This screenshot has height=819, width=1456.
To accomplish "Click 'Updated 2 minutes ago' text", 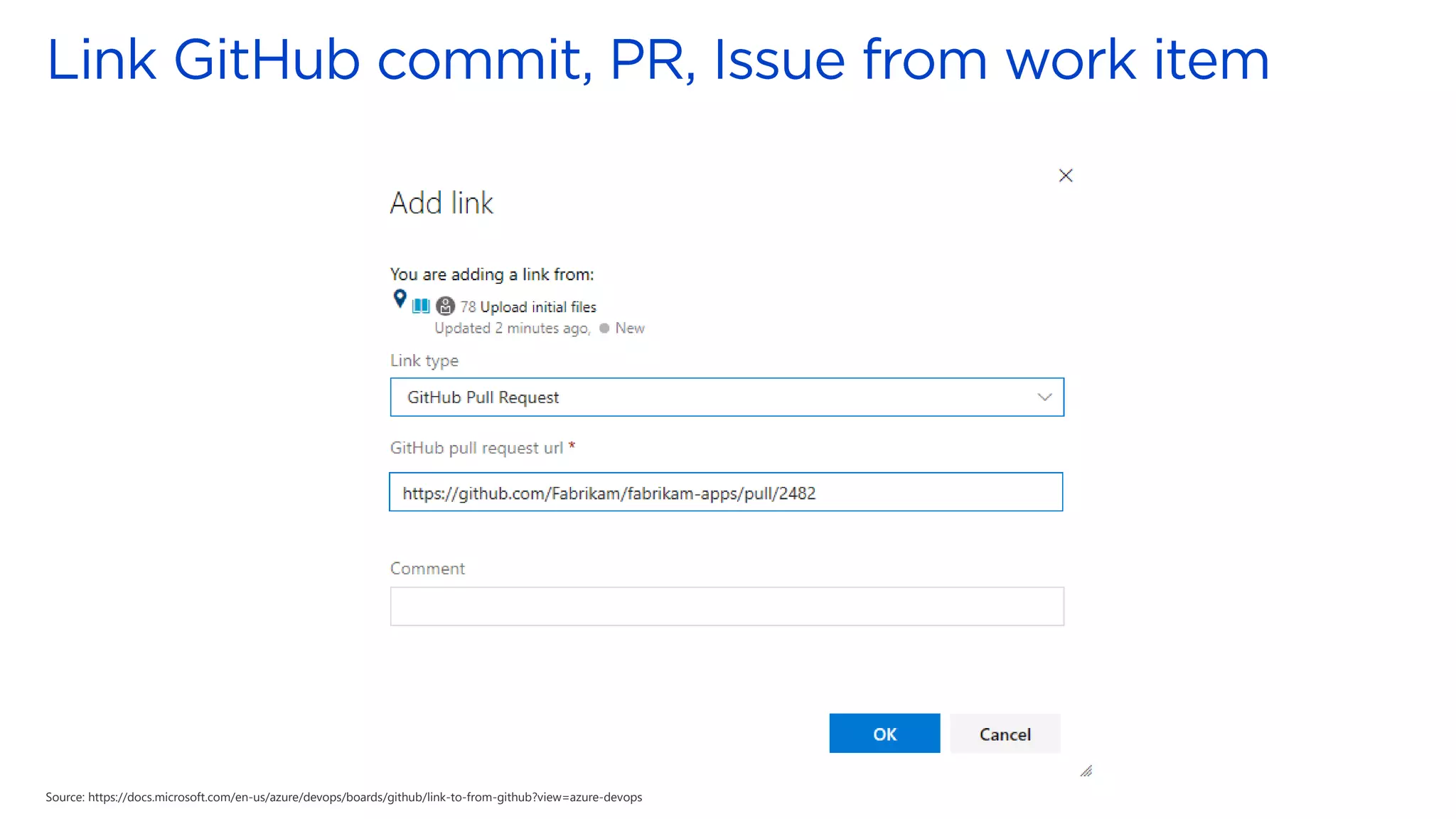I will click(x=512, y=328).
